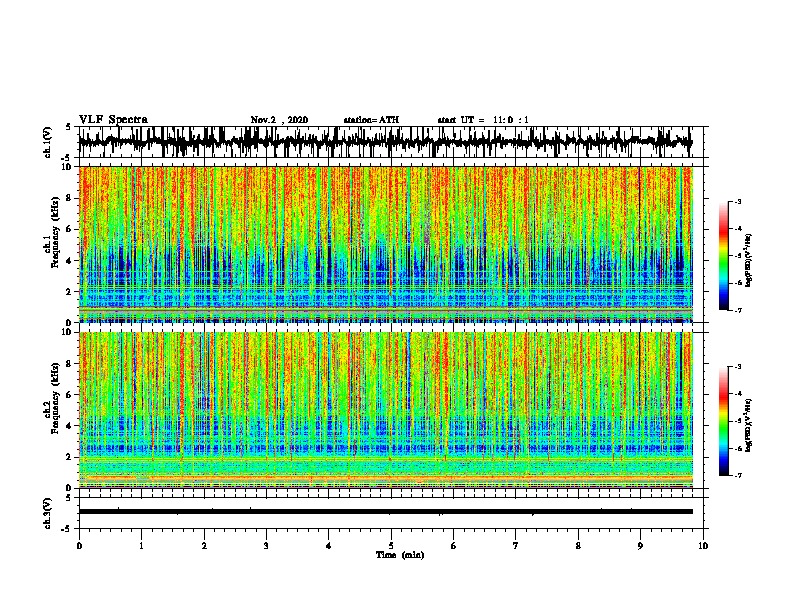
Task: Click the "4" kHz tick on ch.1 frequency axis
Action: (x=70, y=261)
